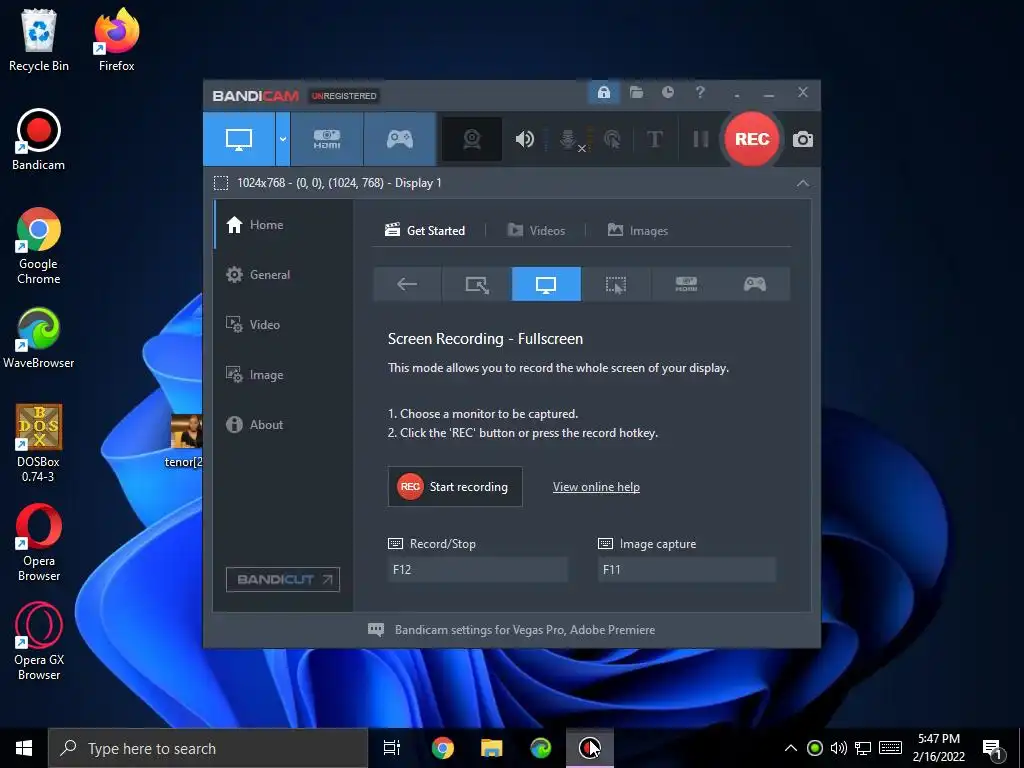Select game mode icon in Get Started row
The height and width of the screenshot is (768, 1024).
click(755, 284)
